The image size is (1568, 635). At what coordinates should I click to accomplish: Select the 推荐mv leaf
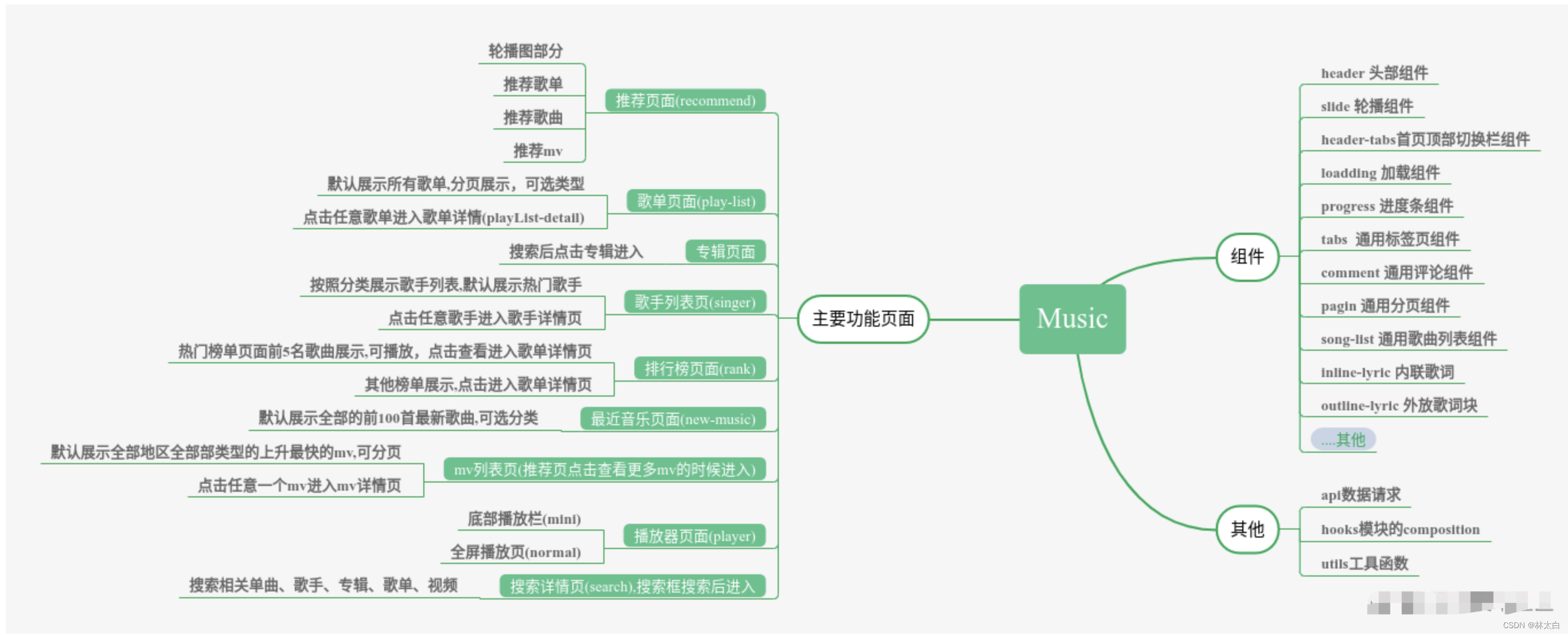[537, 150]
